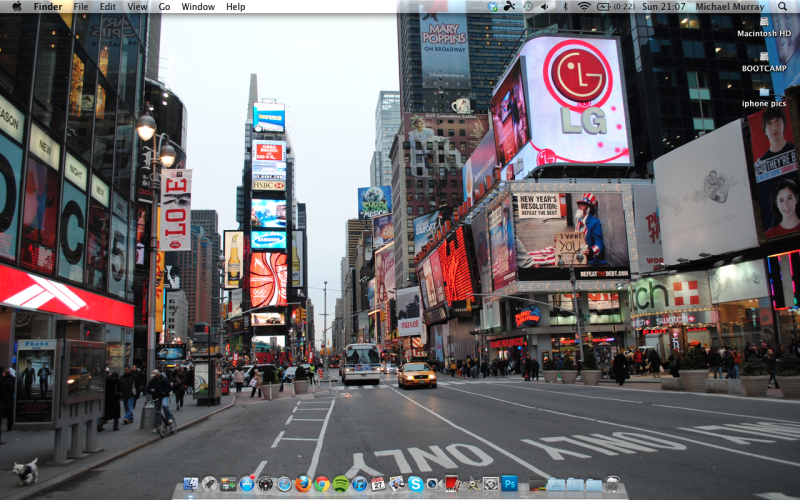Open Finder from the Dock
Viewport: 800px width, 500px height.
tap(191, 483)
